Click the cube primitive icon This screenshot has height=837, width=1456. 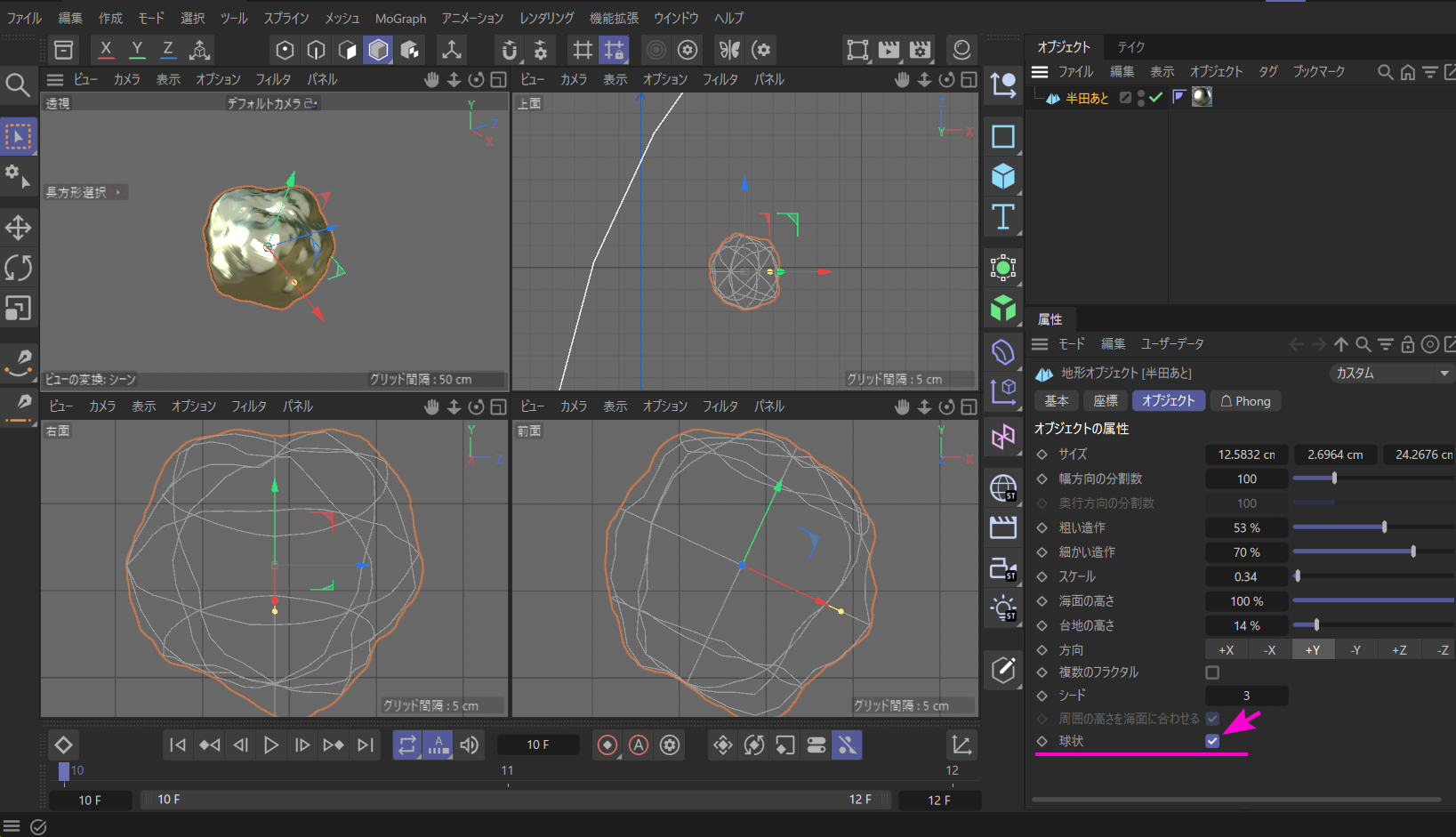(1003, 176)
